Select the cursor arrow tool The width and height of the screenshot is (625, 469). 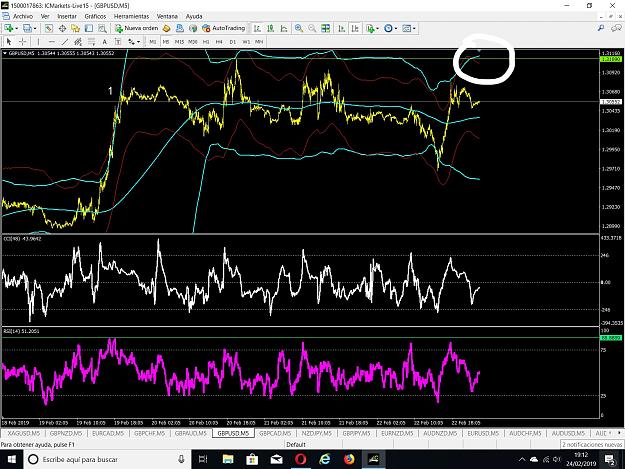point(9,41)
